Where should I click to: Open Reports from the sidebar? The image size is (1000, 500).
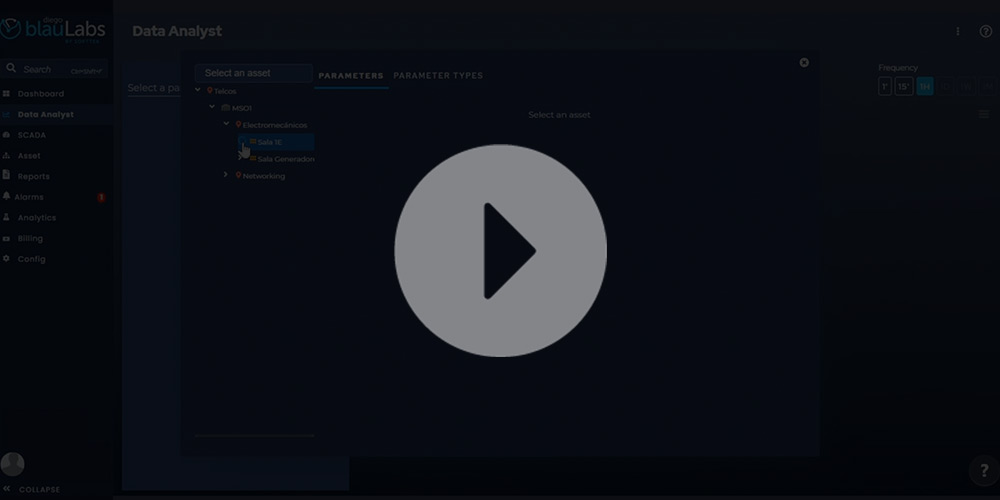coord(33,177)
